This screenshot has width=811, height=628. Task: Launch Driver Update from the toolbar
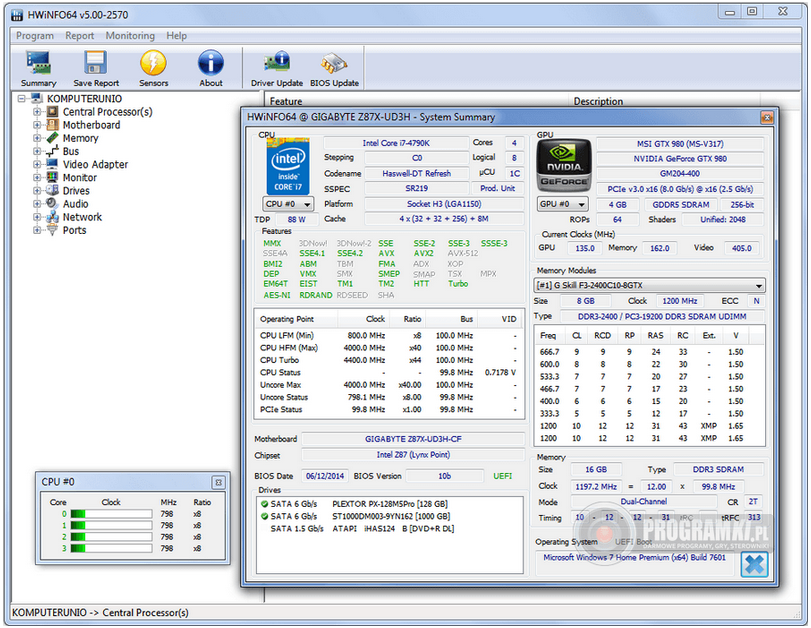[x=277, y=63]
